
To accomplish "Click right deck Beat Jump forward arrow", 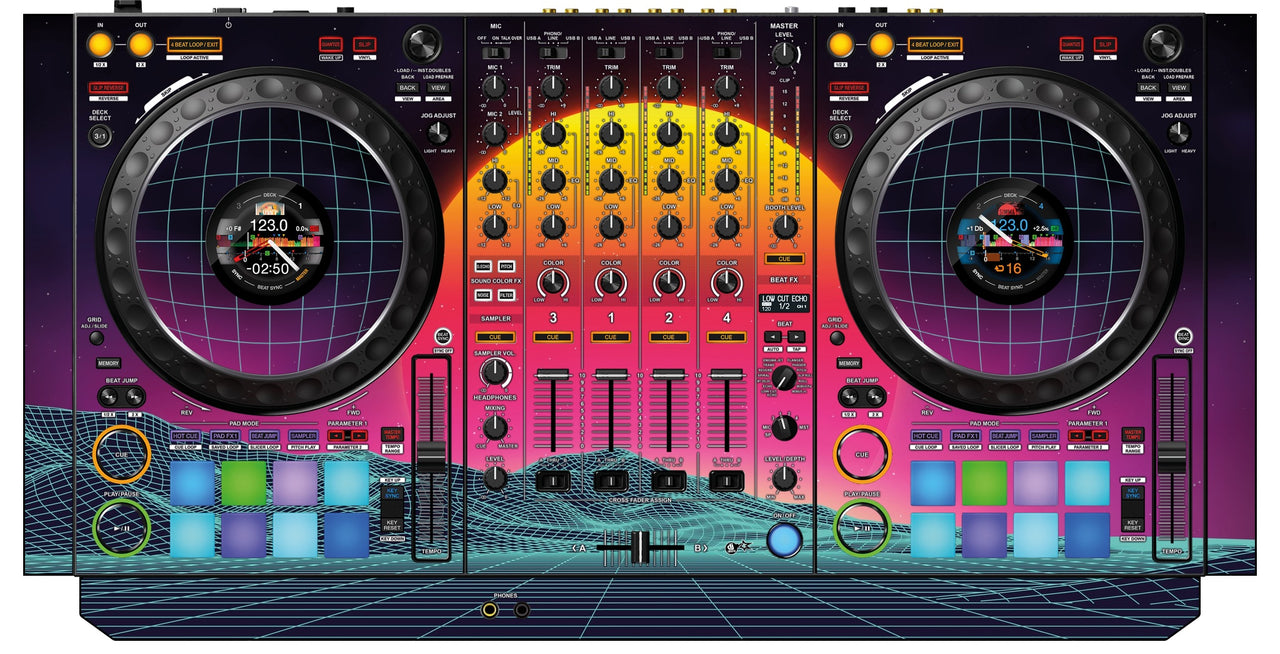I will click(x=875, y=397).
